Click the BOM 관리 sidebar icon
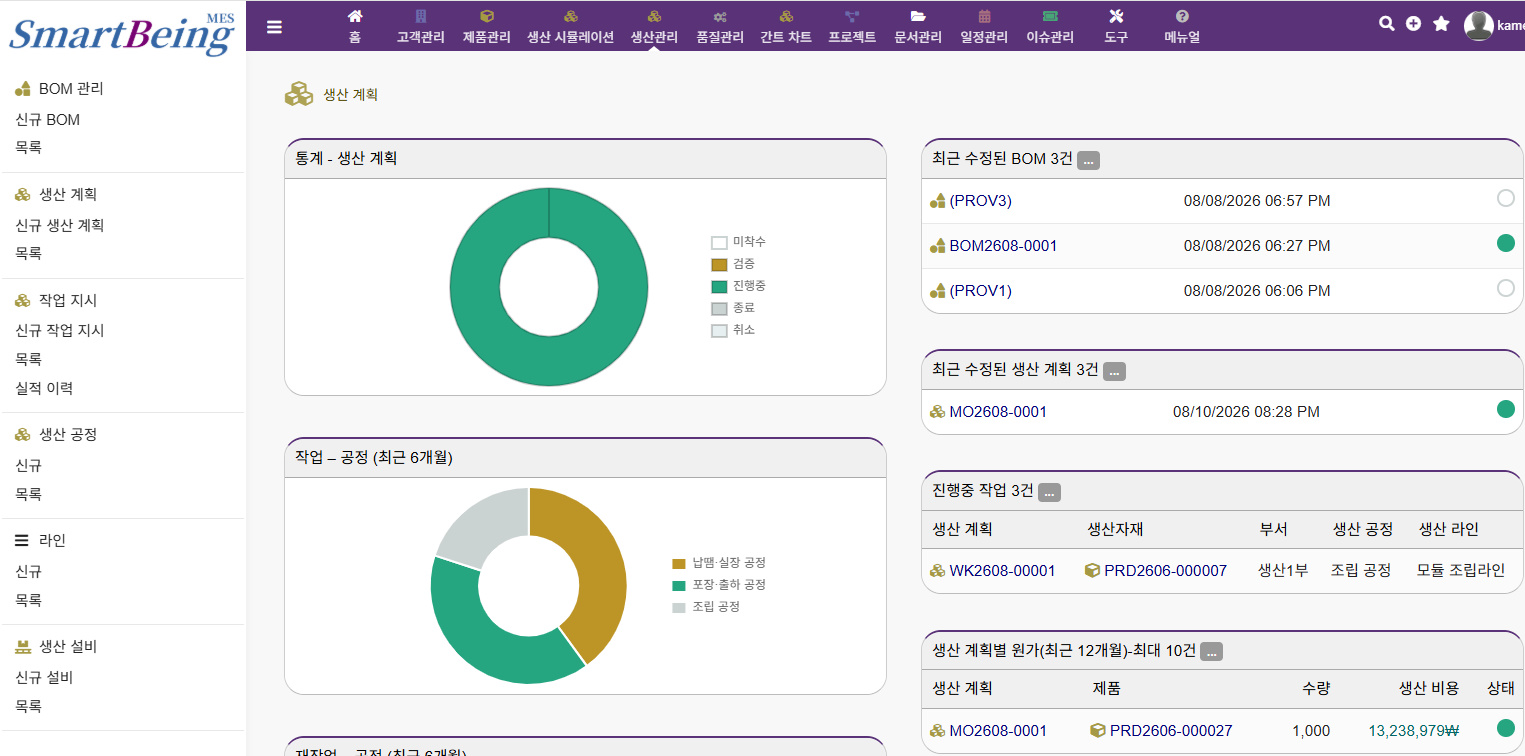Viewport: 1525px width, 756px height. click(23, 89)
